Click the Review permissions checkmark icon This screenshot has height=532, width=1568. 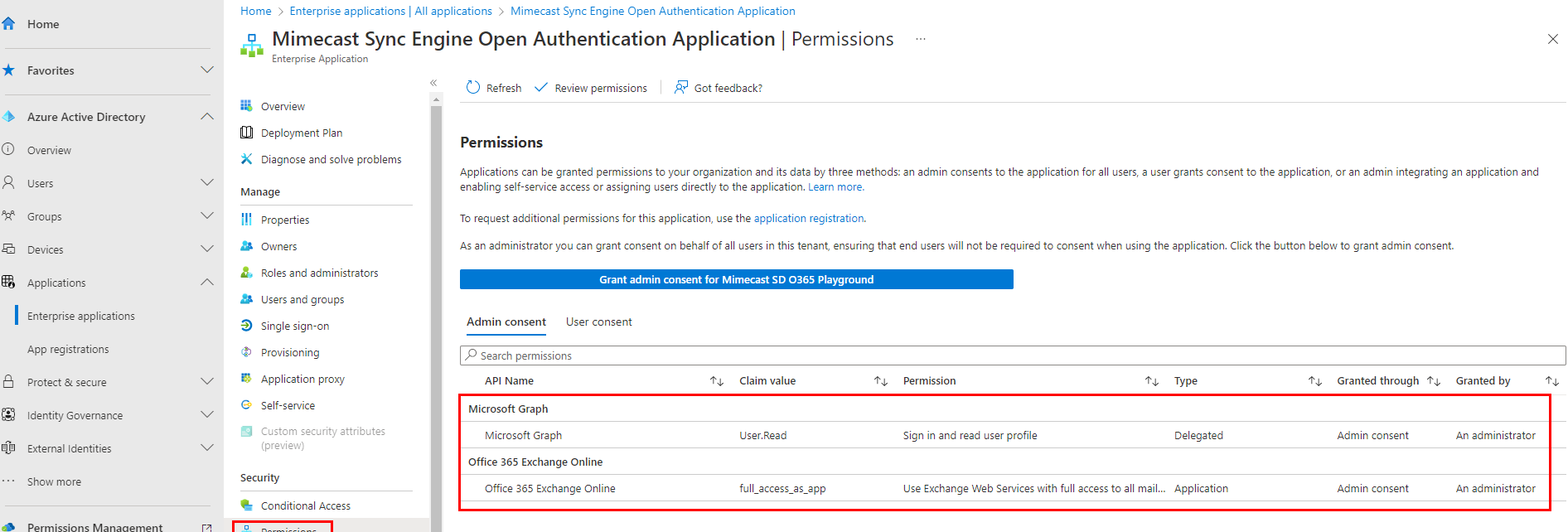541,88
